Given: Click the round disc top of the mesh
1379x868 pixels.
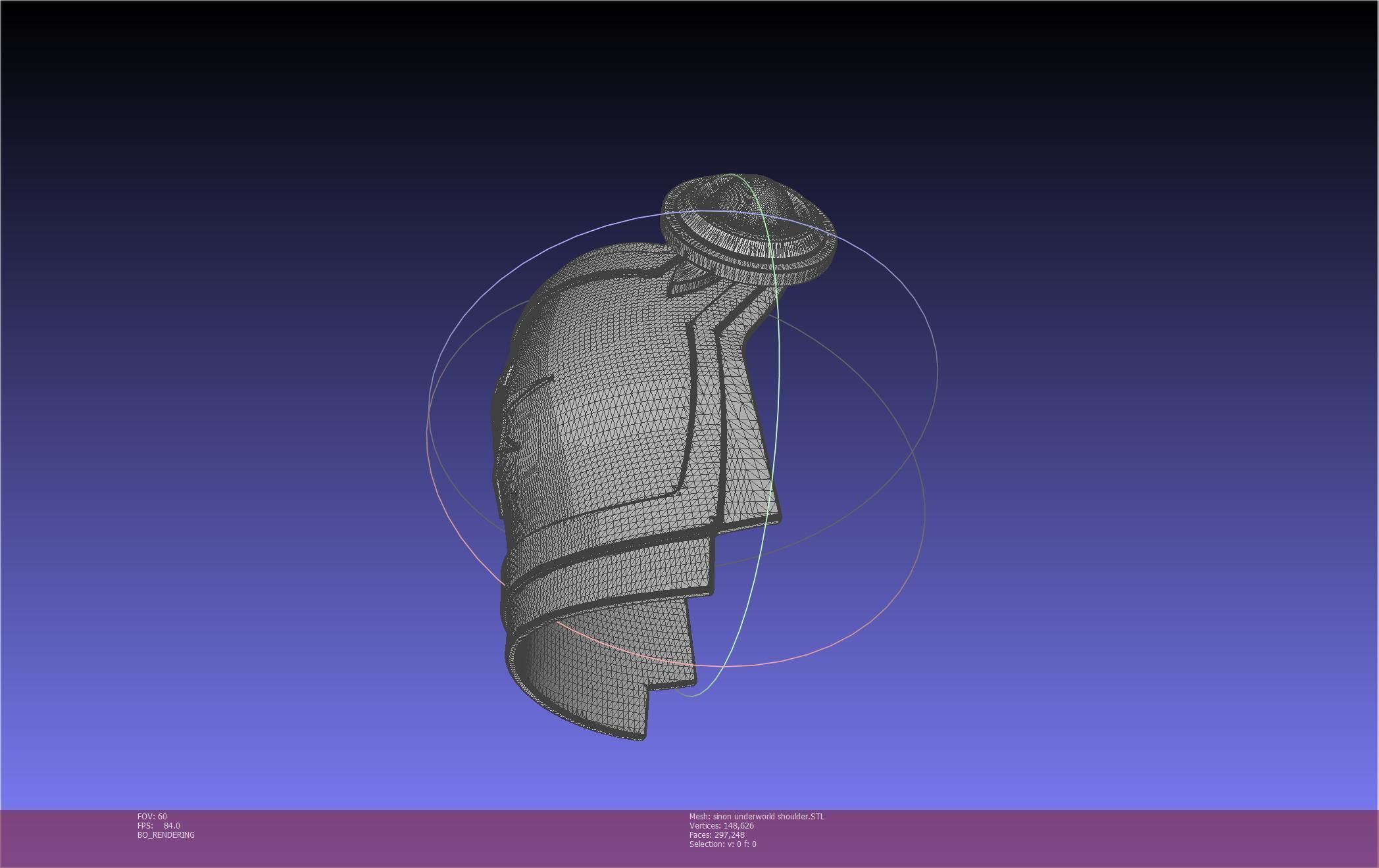Looking at the screenshot, I should click(x=749, y=229).
